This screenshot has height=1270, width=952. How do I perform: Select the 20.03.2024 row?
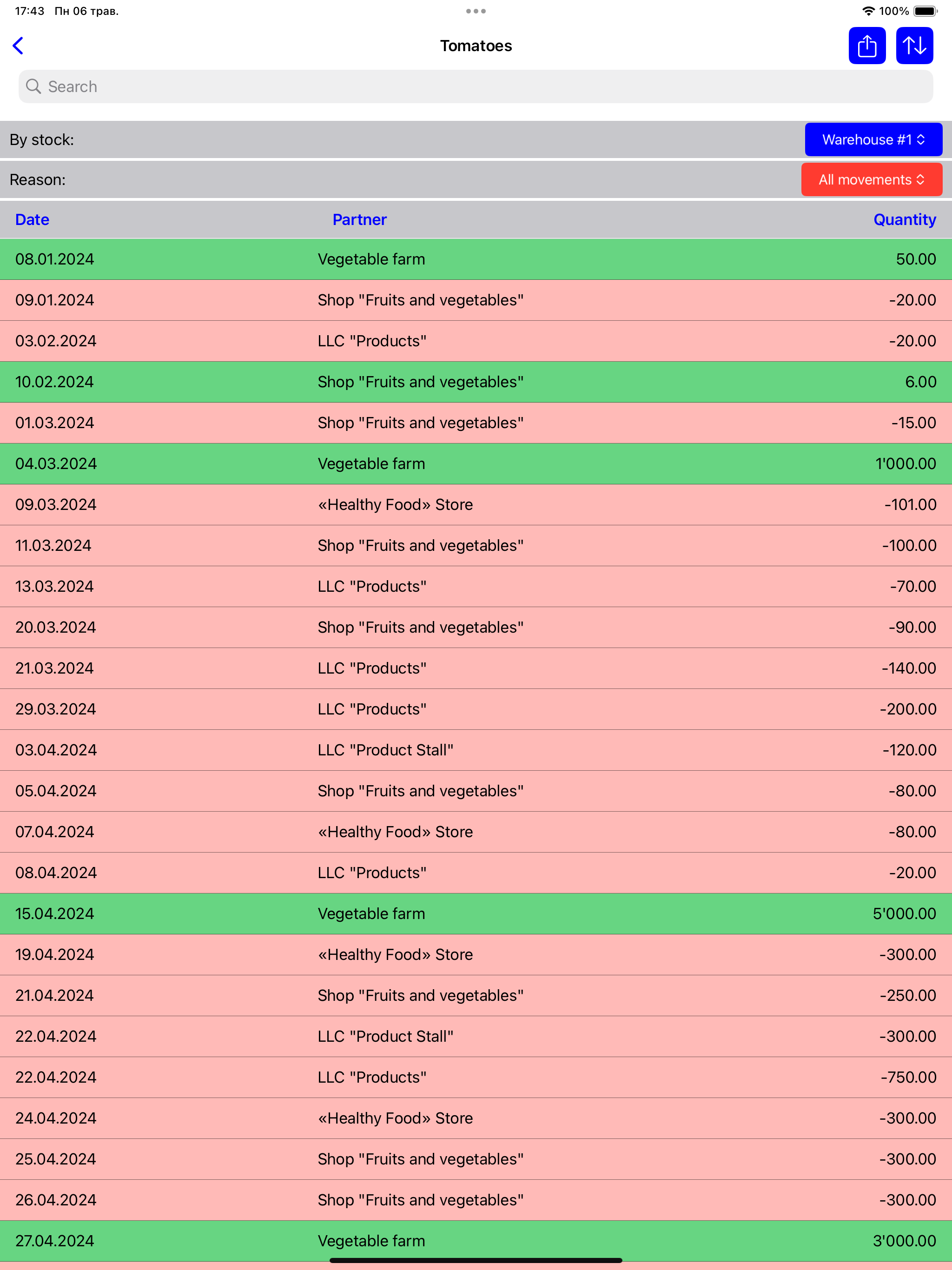click(x=476, y=628)
